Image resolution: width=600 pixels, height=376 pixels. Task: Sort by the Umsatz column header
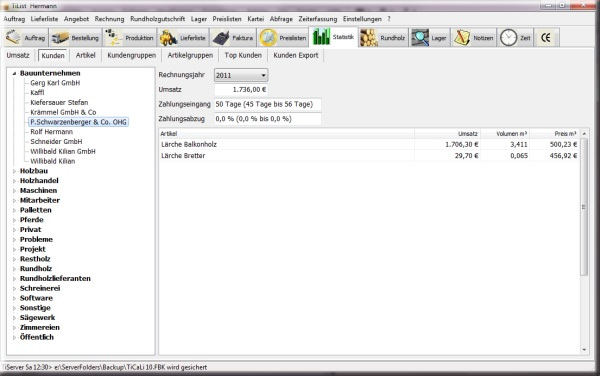pyautogui.click(x=447, y=133)
